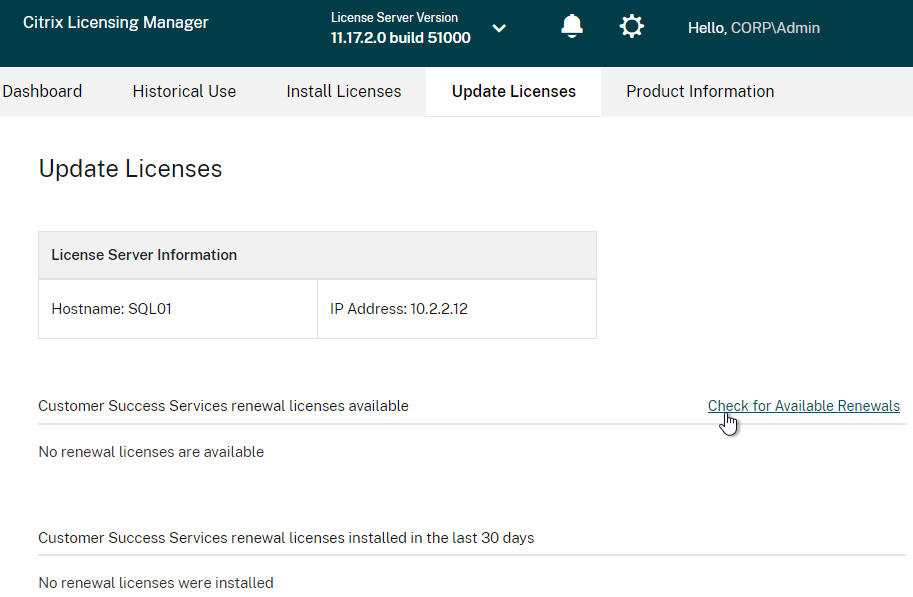The height and width of the screenshot is (597, 913).
Task: Click the "No renewal licenses are available" message
Action: tap(151, 452)
